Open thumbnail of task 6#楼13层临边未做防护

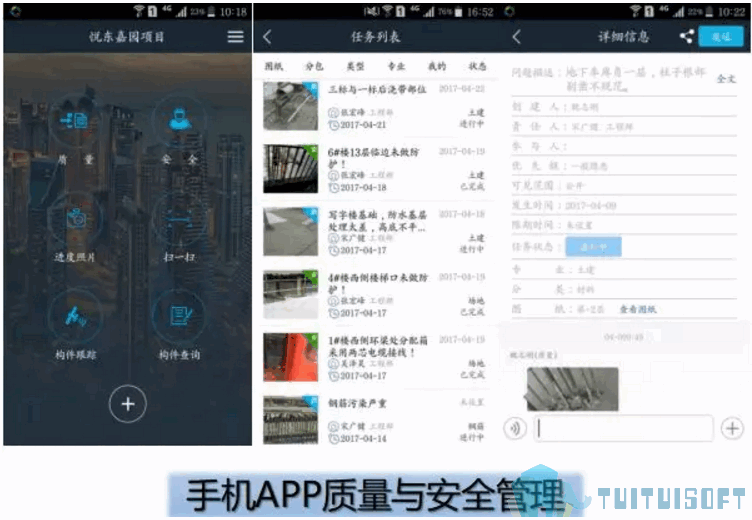tap(291, 169)
